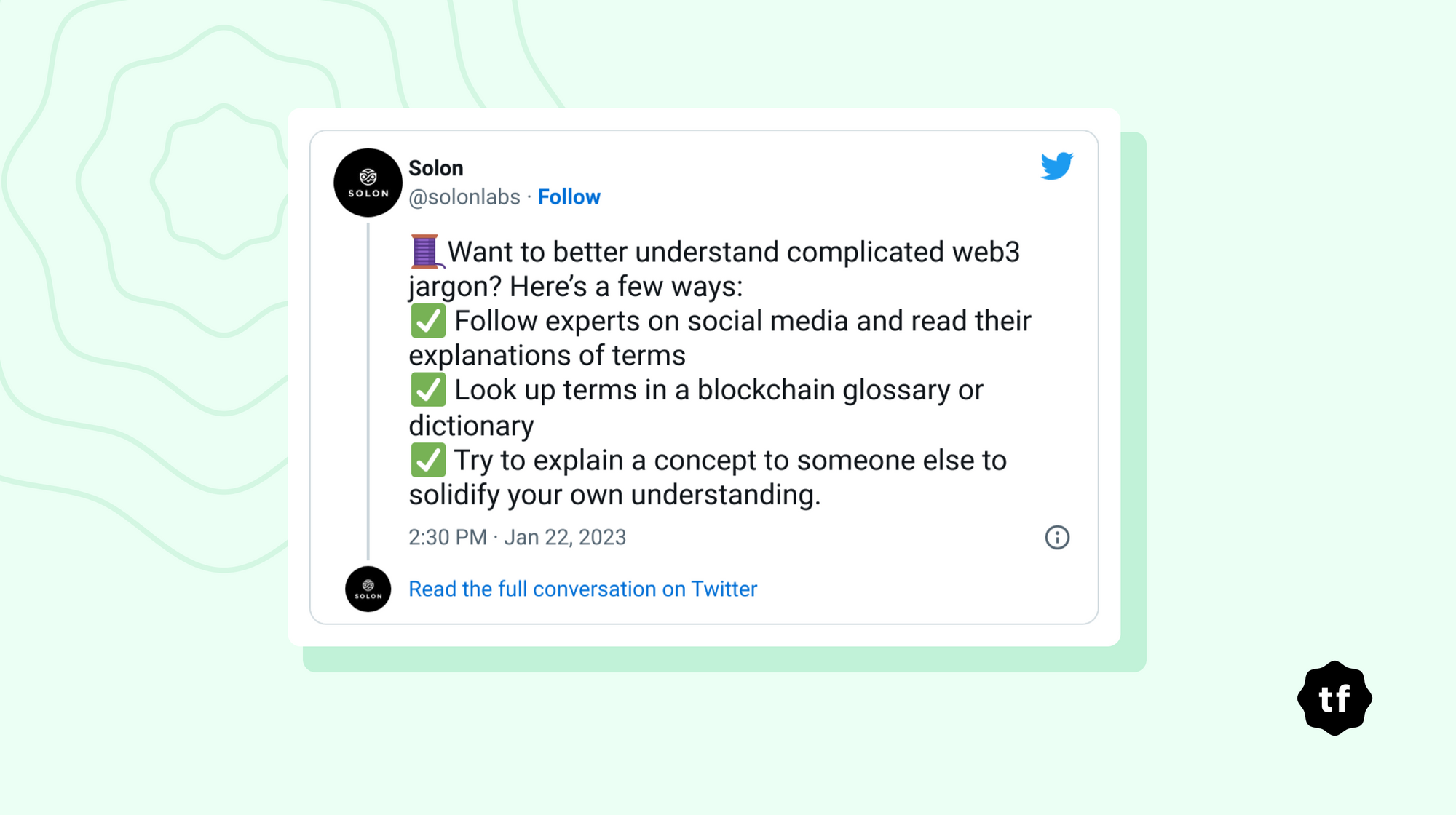Click checkmark emoji before 'Look up terms'
This screenshot has height=815, width=1456.
(428, 390)
